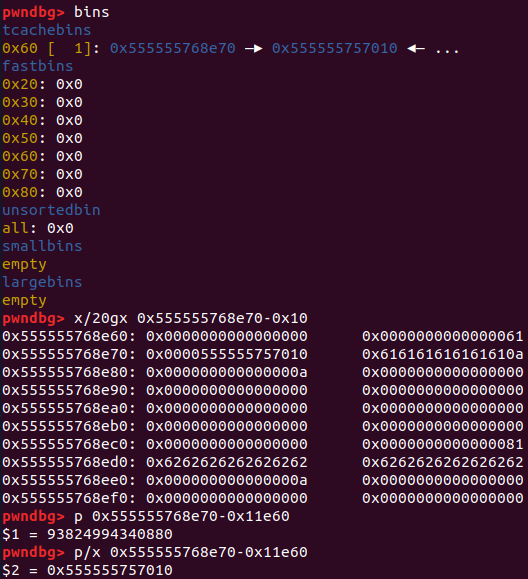
Task: Click result '$1 = 93824994340880'
Action: [x=88, y=534]
